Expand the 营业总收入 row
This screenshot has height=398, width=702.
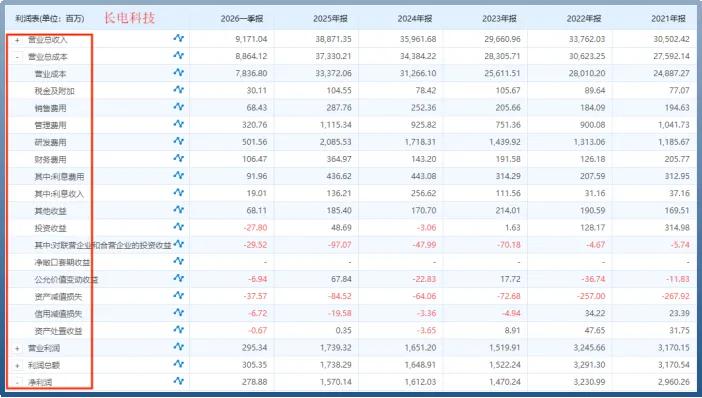coord(17,40)
